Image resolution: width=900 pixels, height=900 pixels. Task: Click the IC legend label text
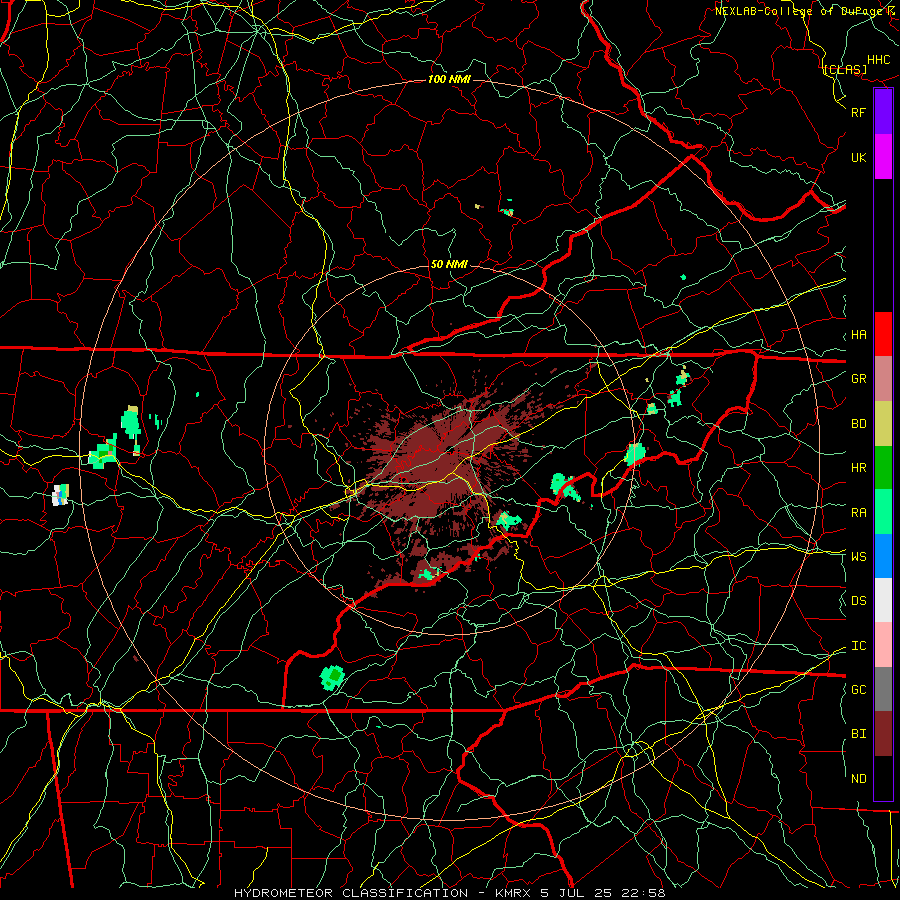pyautogui.click(x=858, y=646)
